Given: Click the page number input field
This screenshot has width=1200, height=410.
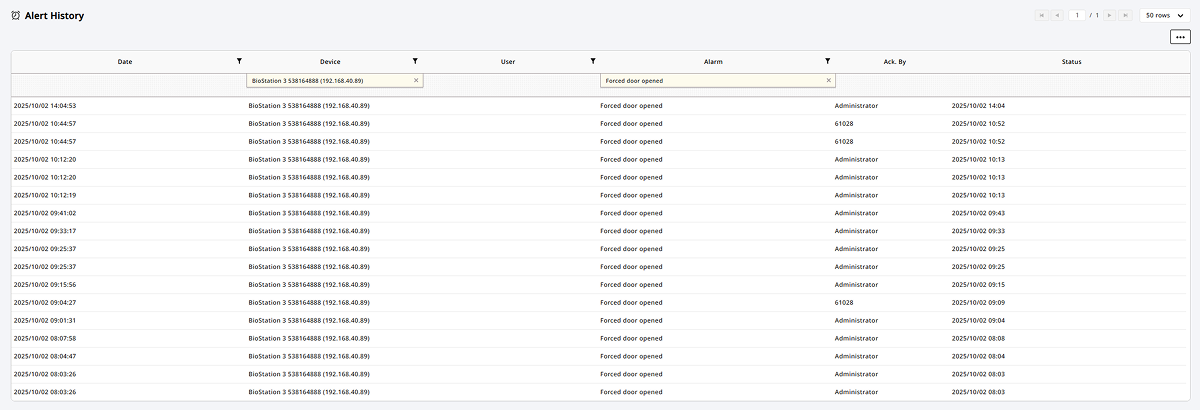Looking at the screenshot, I should pos(1077,16).
